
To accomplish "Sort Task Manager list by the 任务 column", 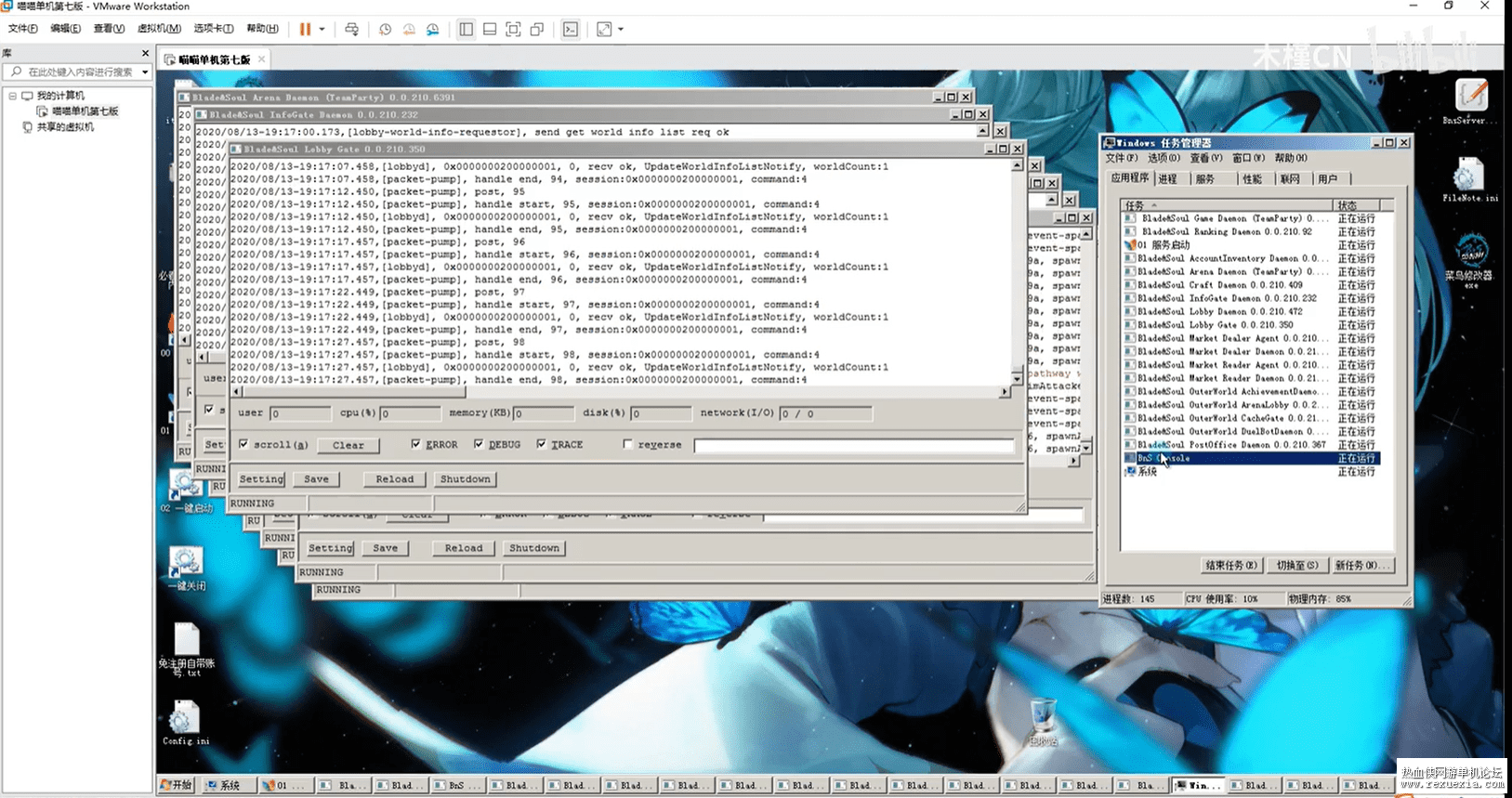I will point(1227,204).
